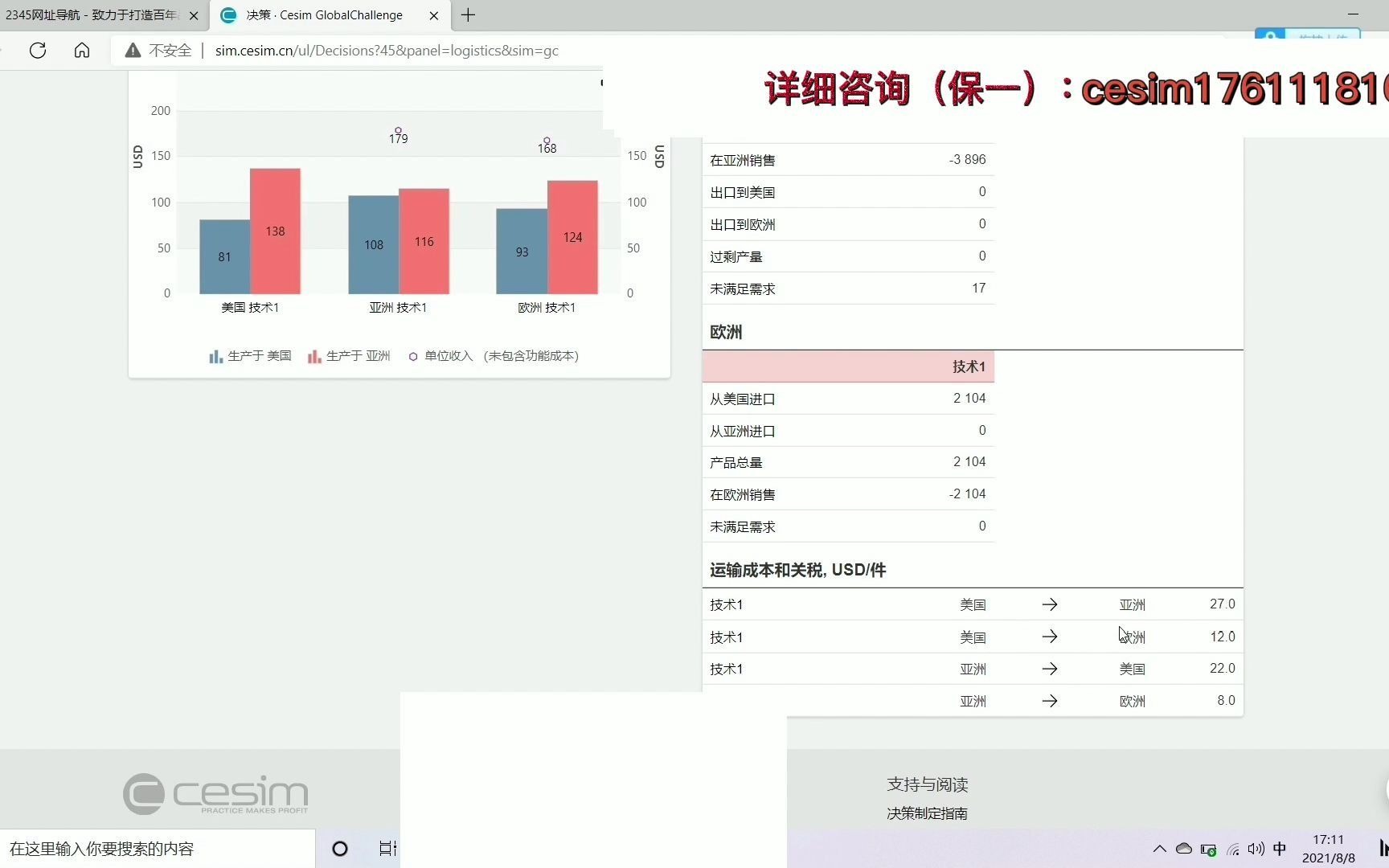Toggle the 单位收入 legend series
This screenshot has height=868, width=1389.
point(494,356)
